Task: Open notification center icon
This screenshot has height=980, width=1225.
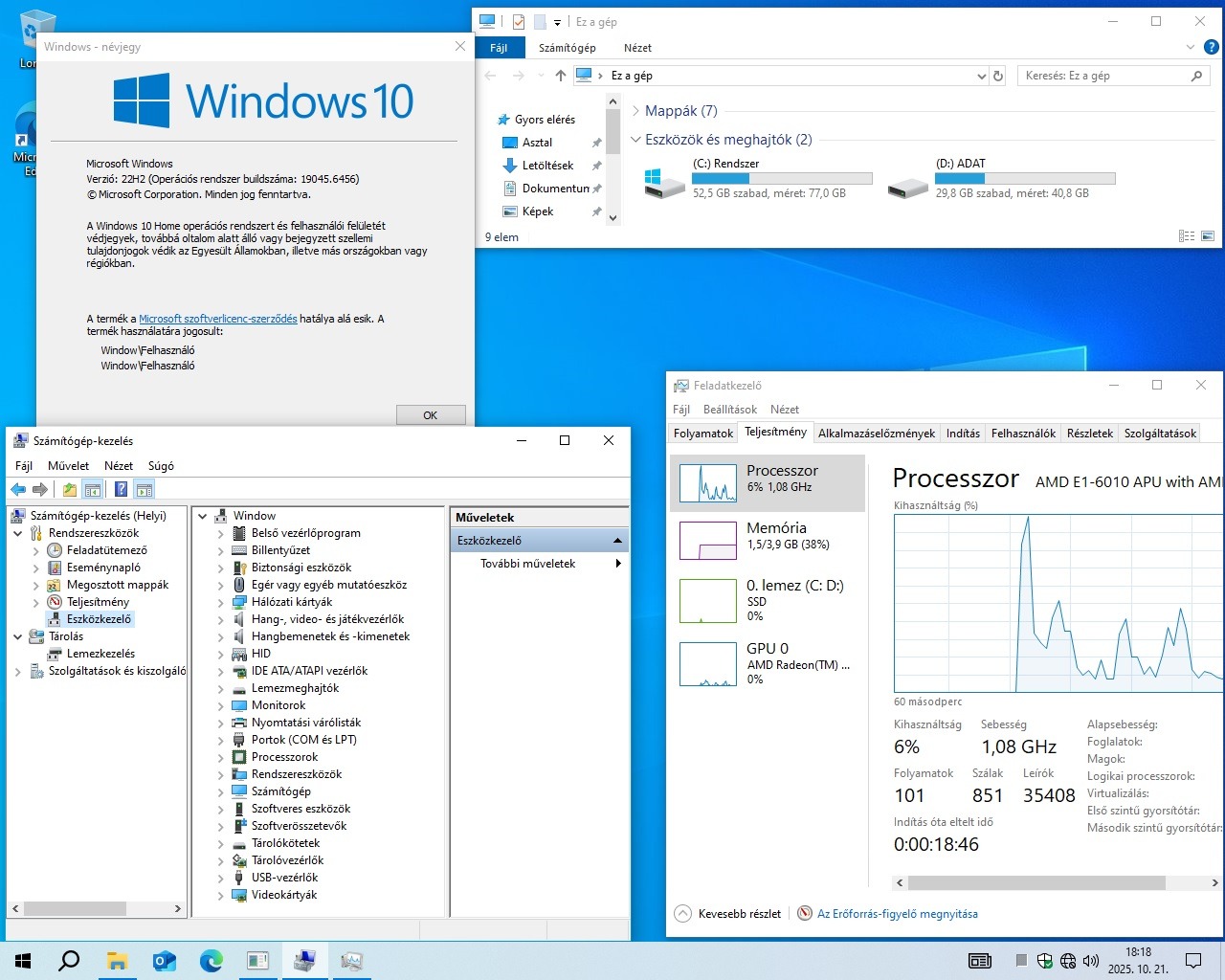Action: 1193,960
